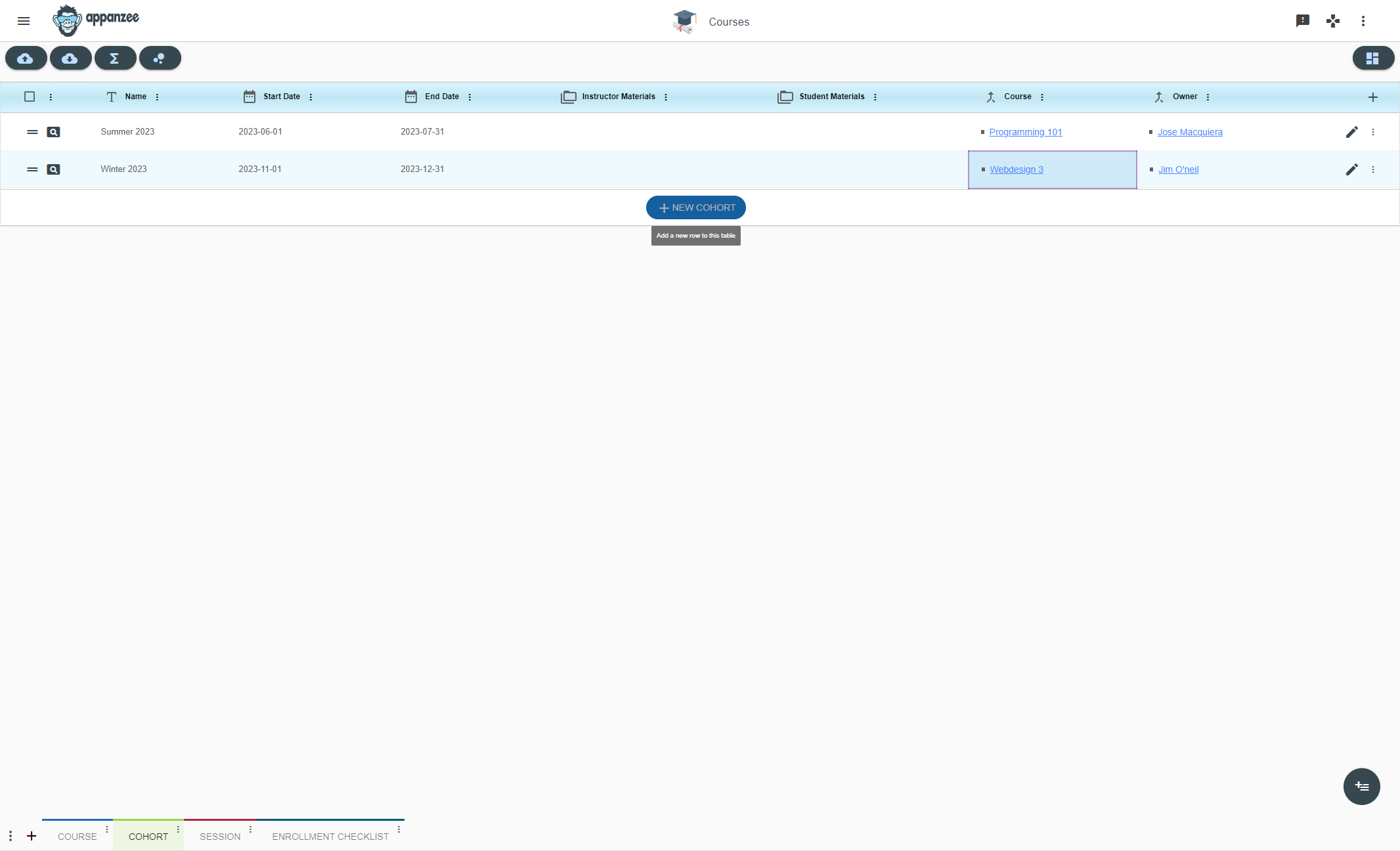Open the hamburger navigation menu
Screen dimensions: 1400x851
[x=24, y=21]
